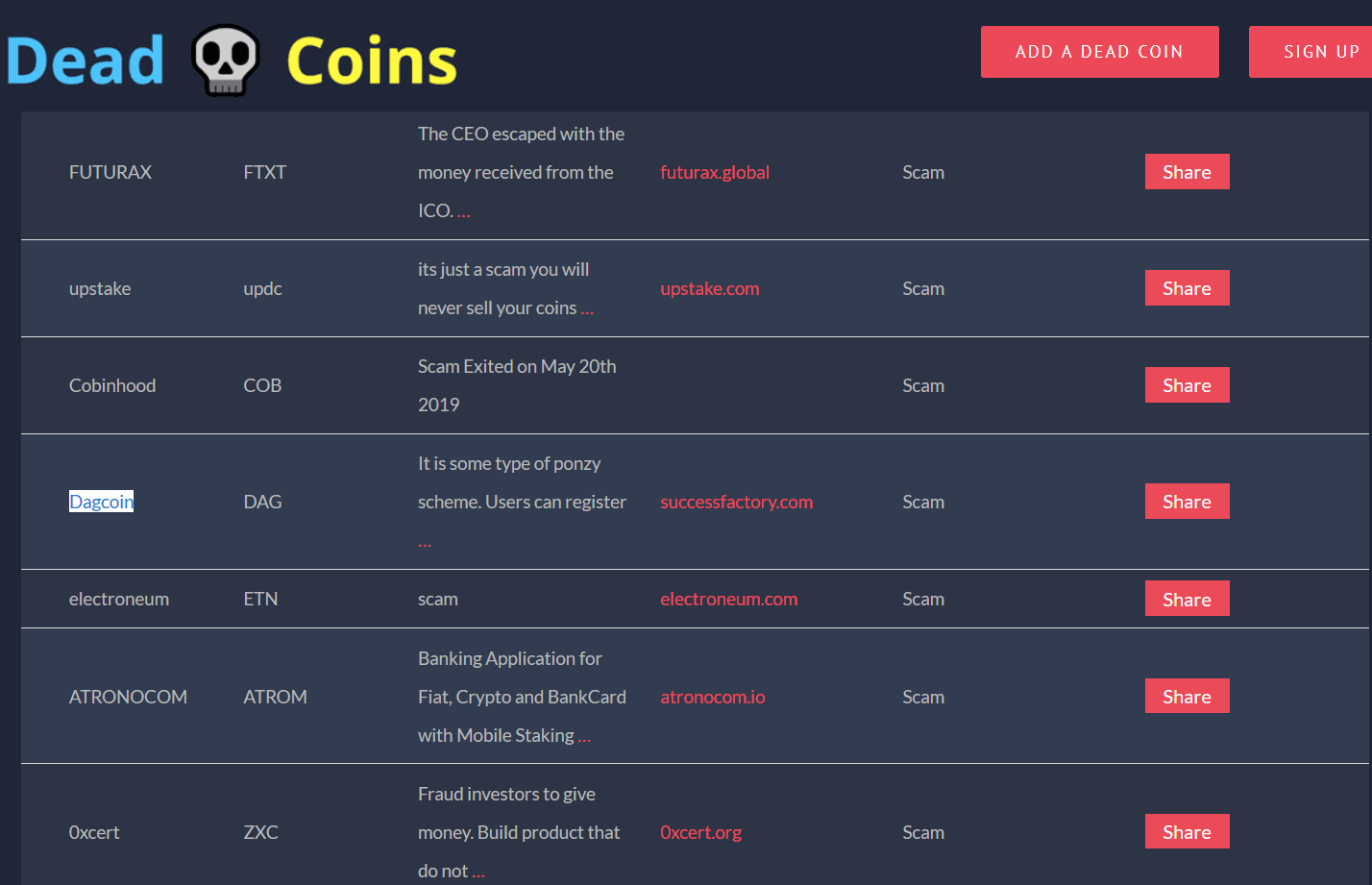Share the Dagcoin entry
This screenshot has height=885, width=1372.
tap(1187, 502)
